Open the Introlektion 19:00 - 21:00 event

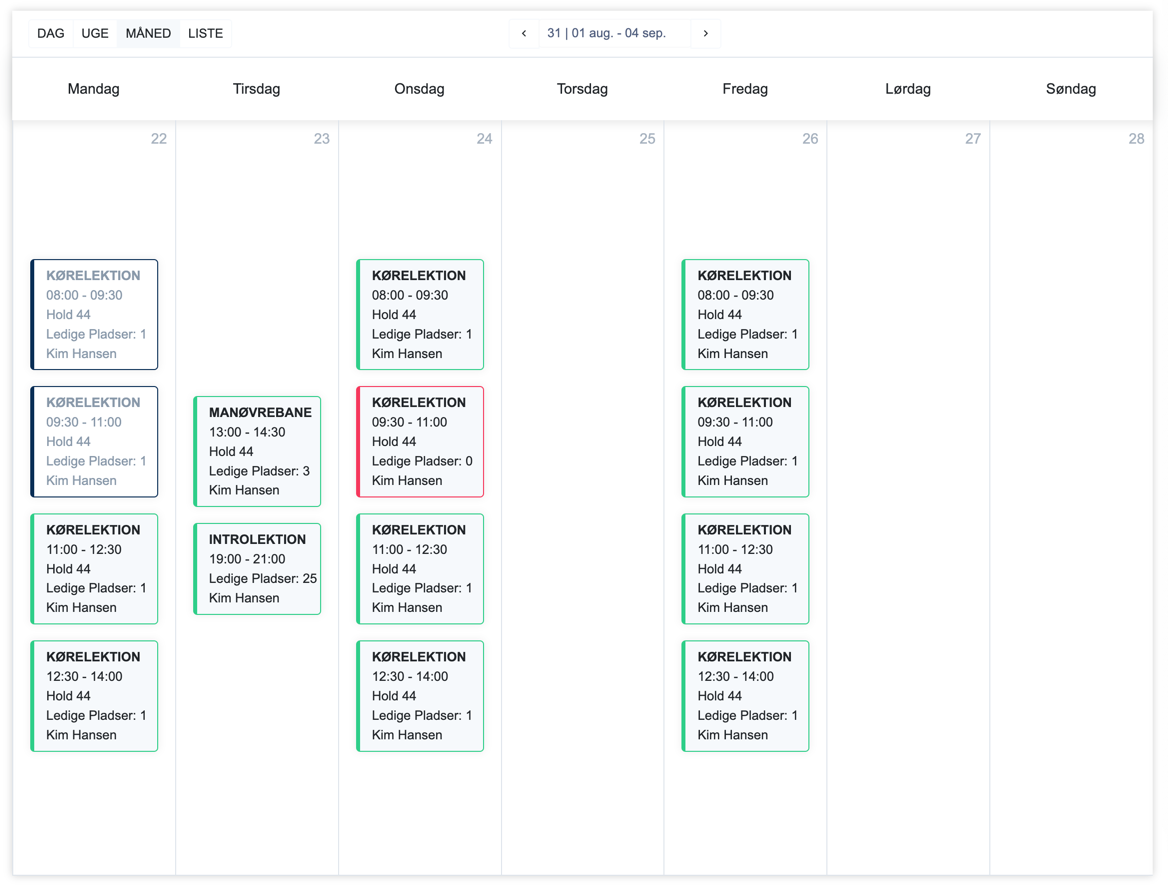coord(258,569)
